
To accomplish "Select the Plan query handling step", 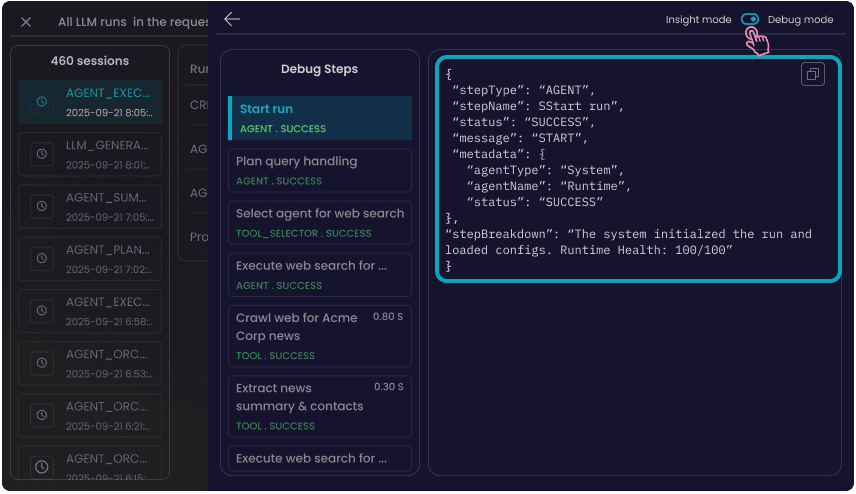I will click(319, 170).
